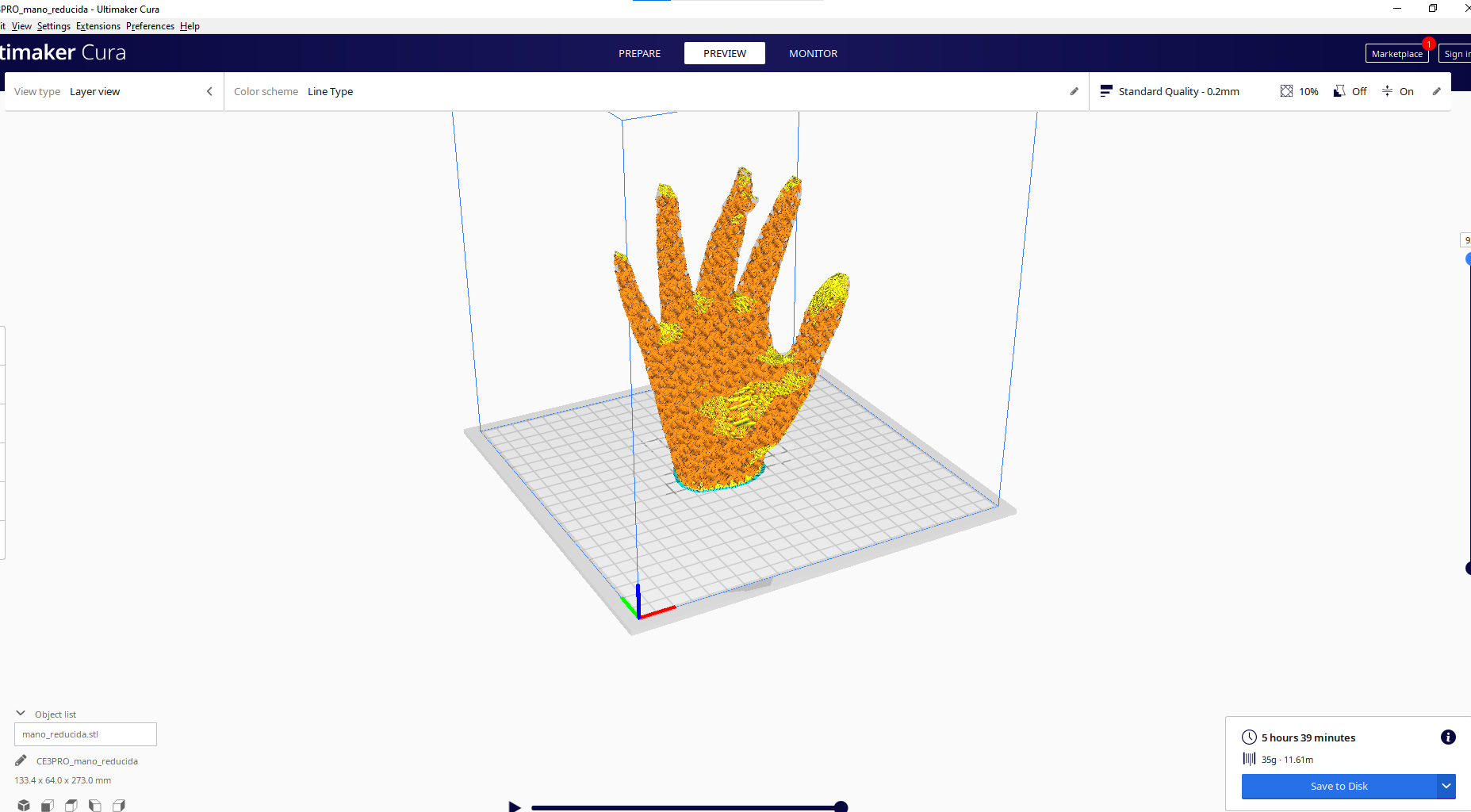Select the front view cube icon
The height and width of the screenshot is (812, 1471).
pyautogui.click(x=48, y=806)
